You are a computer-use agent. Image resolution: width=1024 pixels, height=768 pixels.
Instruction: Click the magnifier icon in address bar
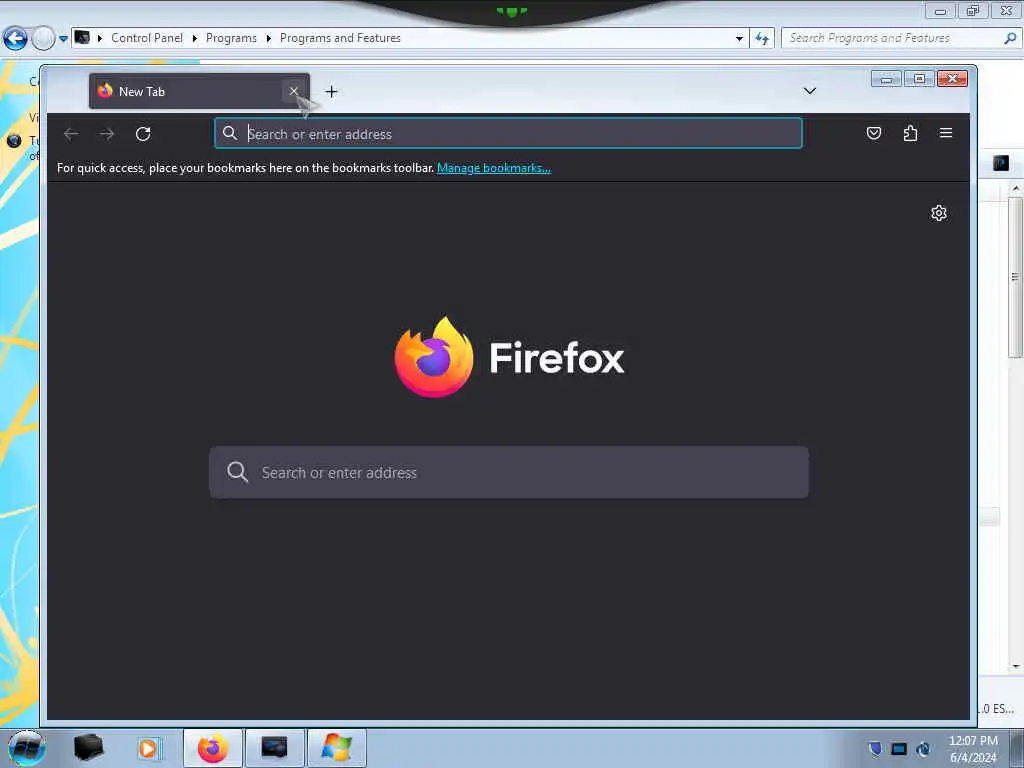point(229,133)
